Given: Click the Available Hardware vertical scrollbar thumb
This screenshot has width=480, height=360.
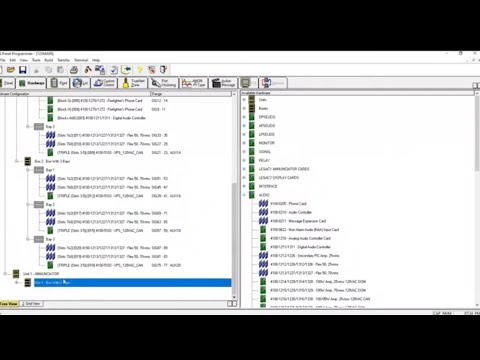Looking at the screenshot, I should [477, 134].
